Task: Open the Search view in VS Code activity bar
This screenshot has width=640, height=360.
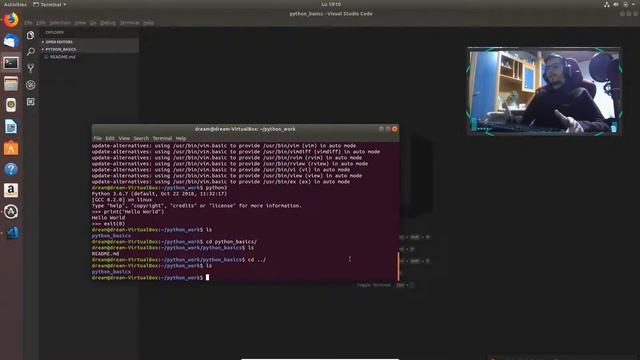Action: 30,51
